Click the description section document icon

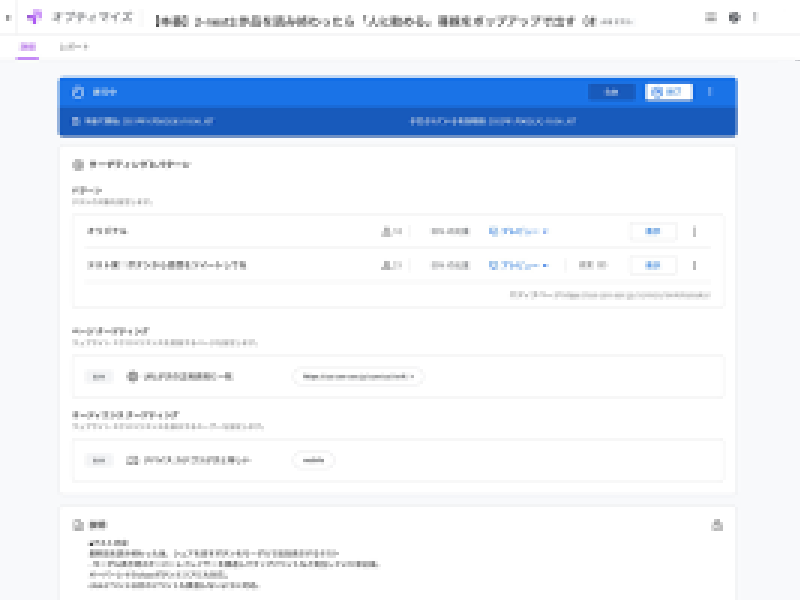coord(78,525)
